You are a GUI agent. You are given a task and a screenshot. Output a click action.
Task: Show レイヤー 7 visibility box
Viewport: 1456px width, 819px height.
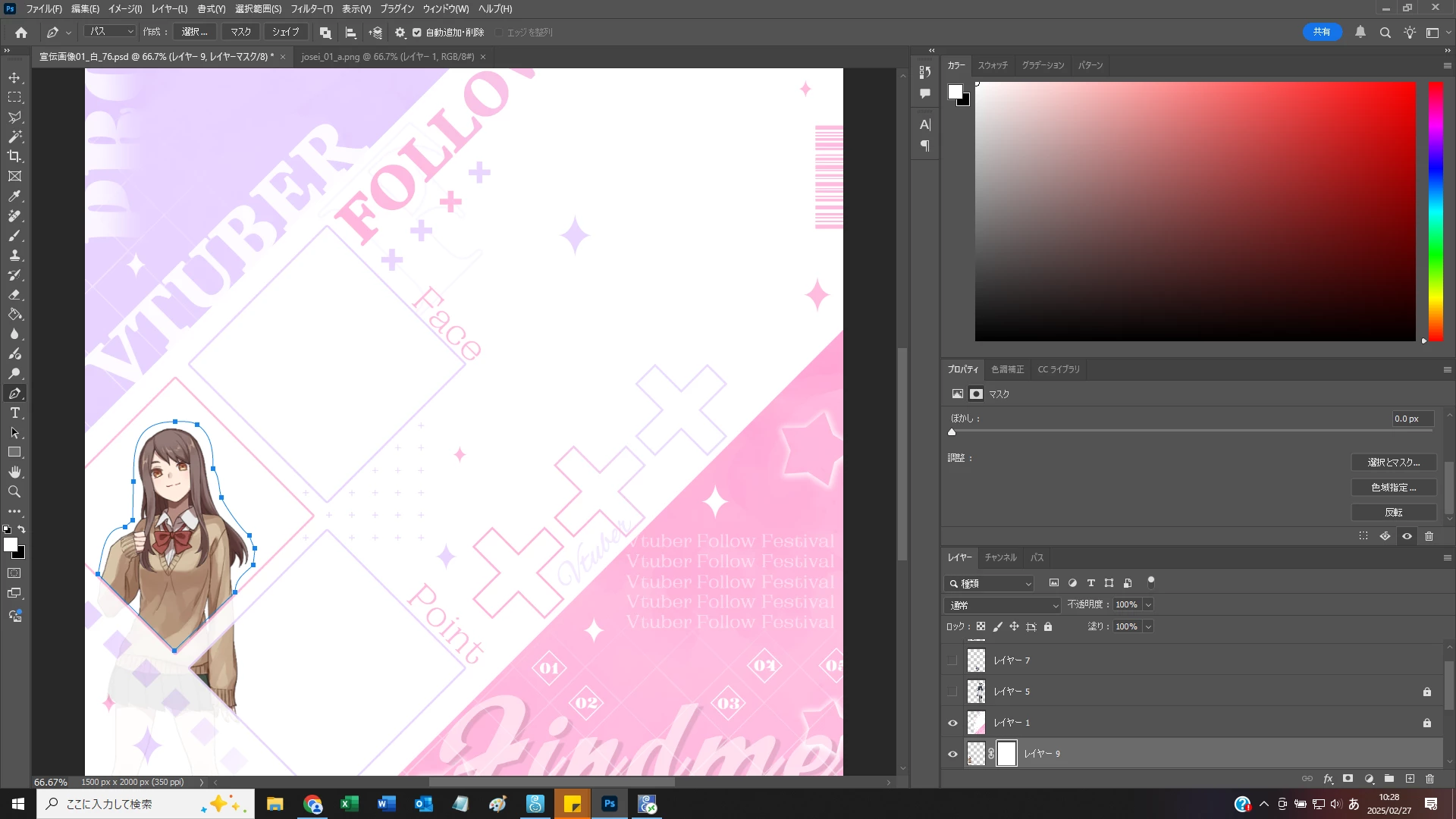click(952, 661)
